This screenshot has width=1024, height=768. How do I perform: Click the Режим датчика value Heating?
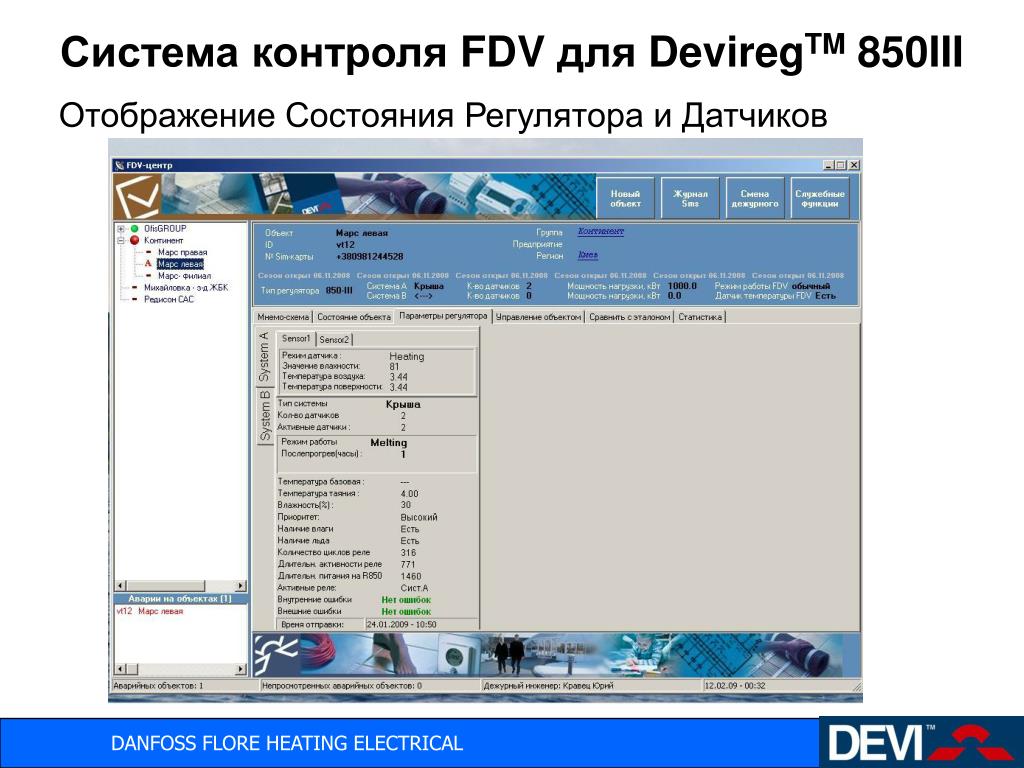[x=407, y=357]
